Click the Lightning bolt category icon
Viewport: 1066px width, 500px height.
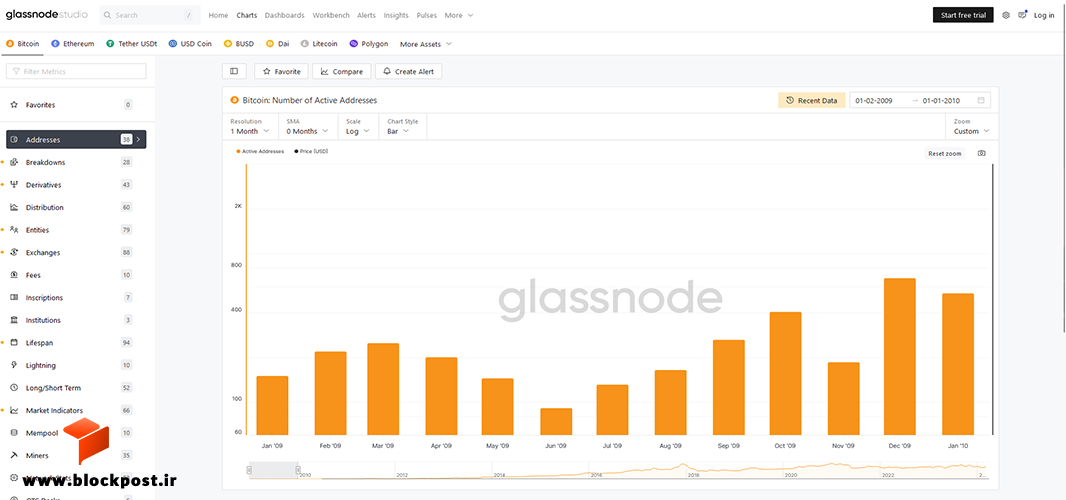pos(14,365)
